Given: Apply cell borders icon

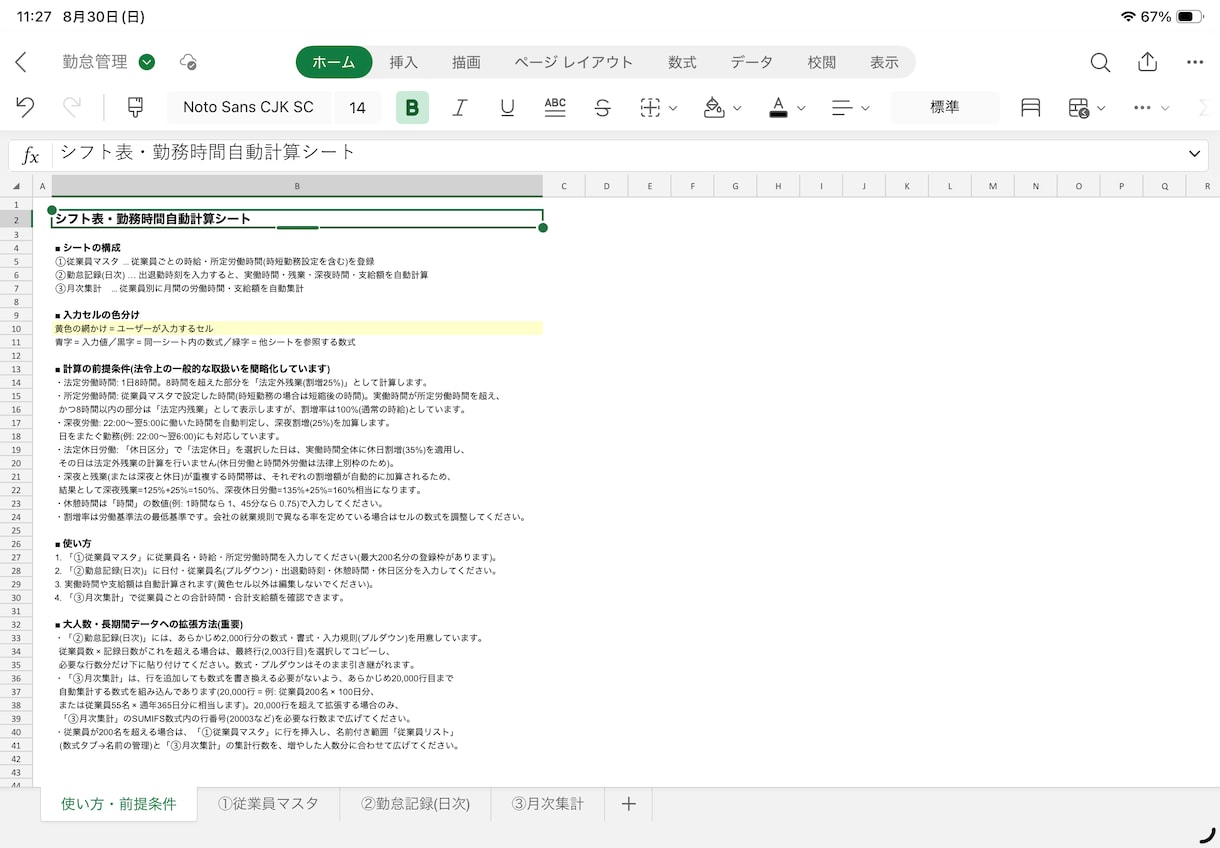Looking at the screenshot, I should (651, 107).
